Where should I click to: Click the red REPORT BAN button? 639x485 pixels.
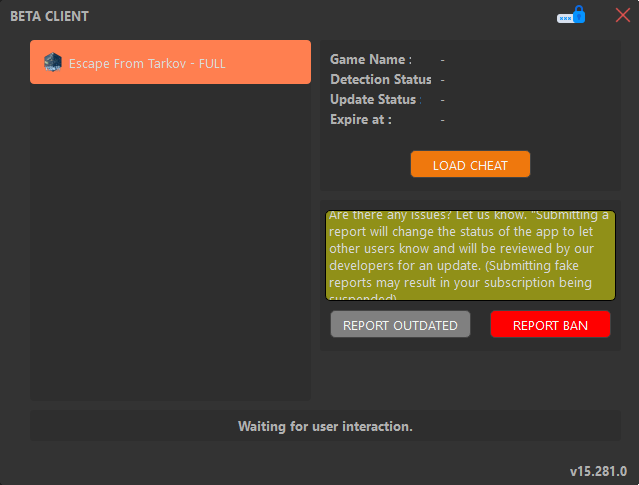(x=550, y=325)
